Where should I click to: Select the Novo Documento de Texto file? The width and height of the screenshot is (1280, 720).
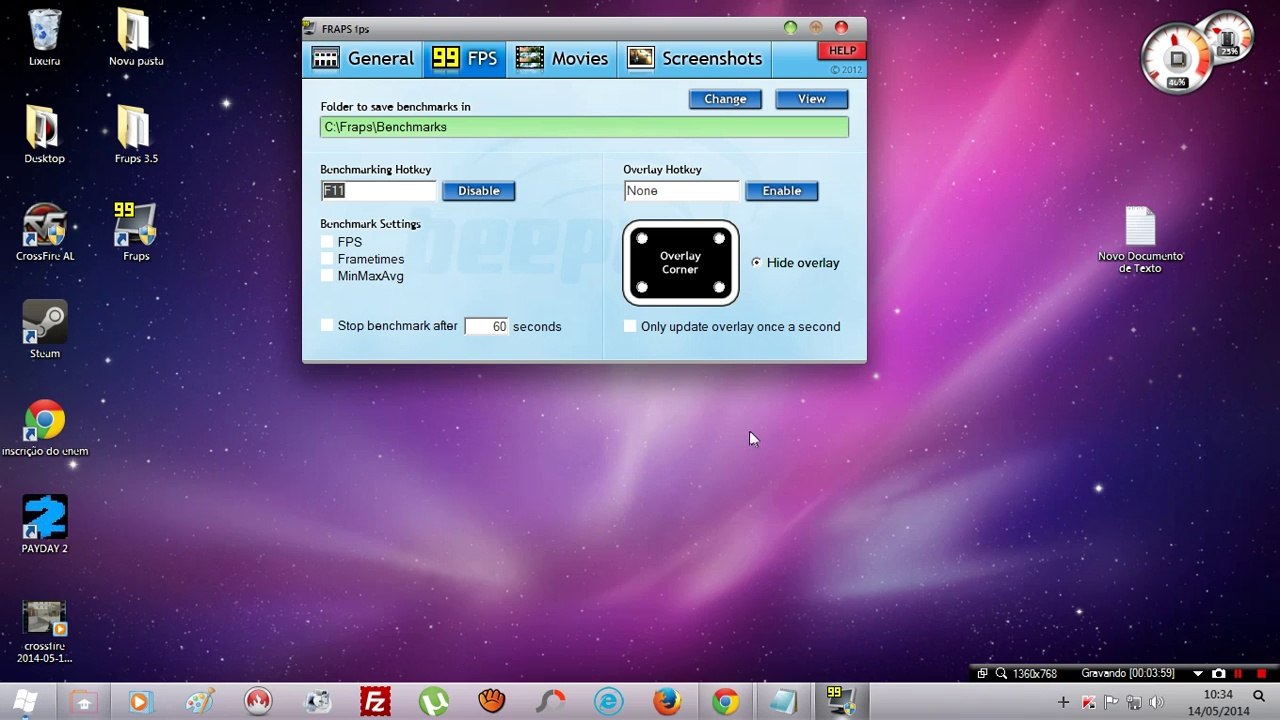tap(1140, 239)
